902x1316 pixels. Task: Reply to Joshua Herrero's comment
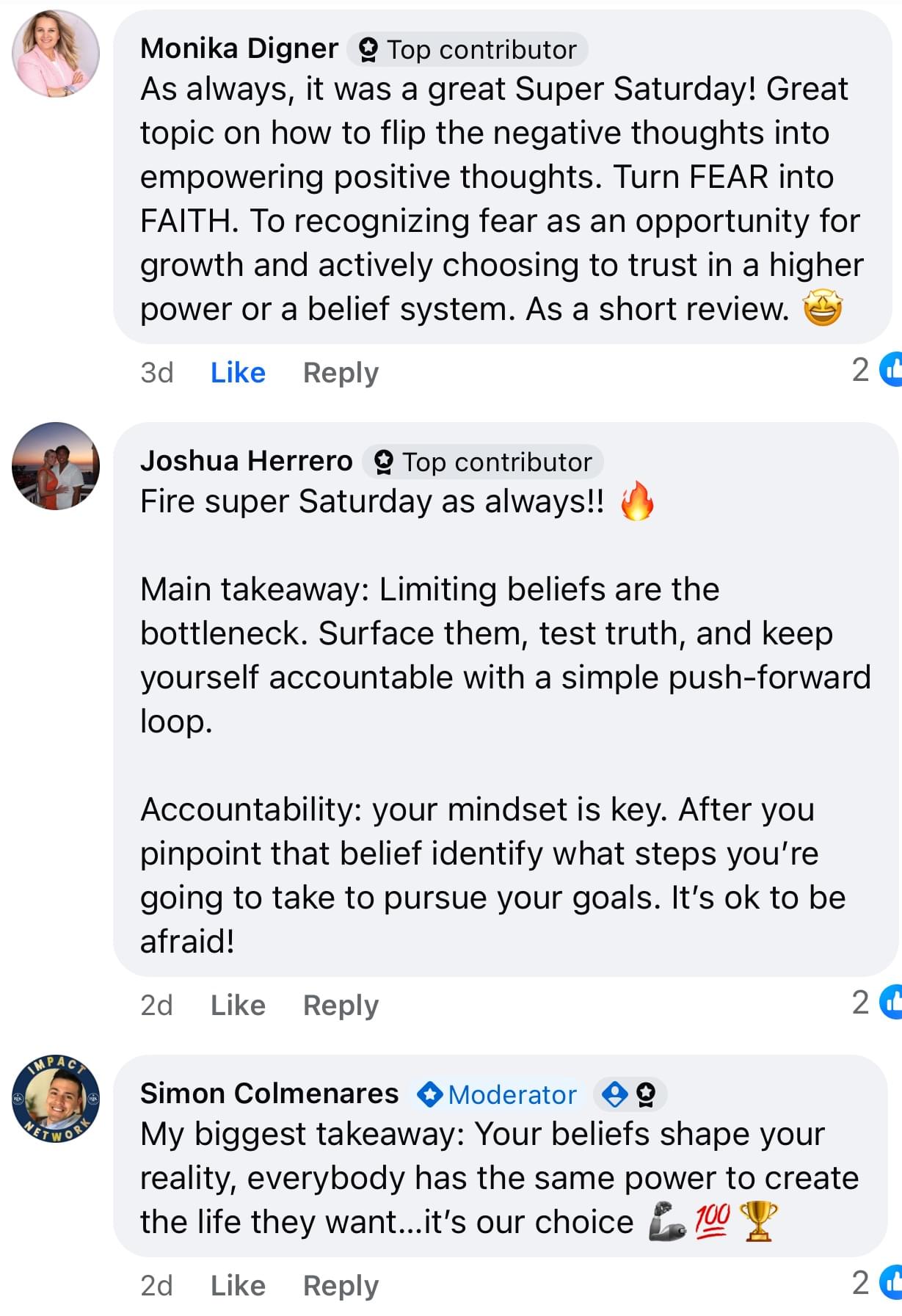coord(341,1005)
